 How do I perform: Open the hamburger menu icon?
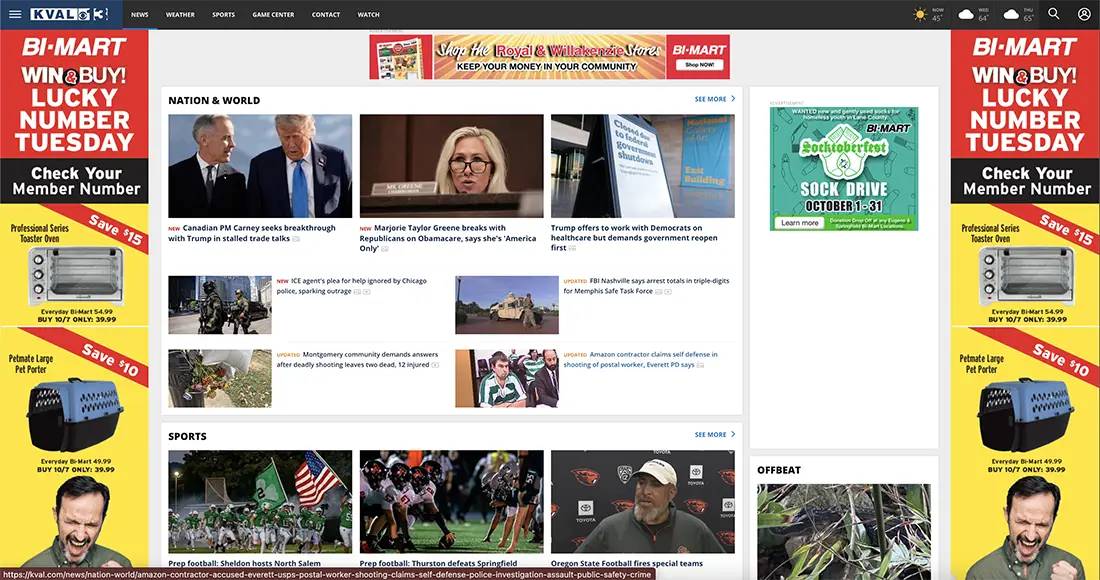point(15,14)
